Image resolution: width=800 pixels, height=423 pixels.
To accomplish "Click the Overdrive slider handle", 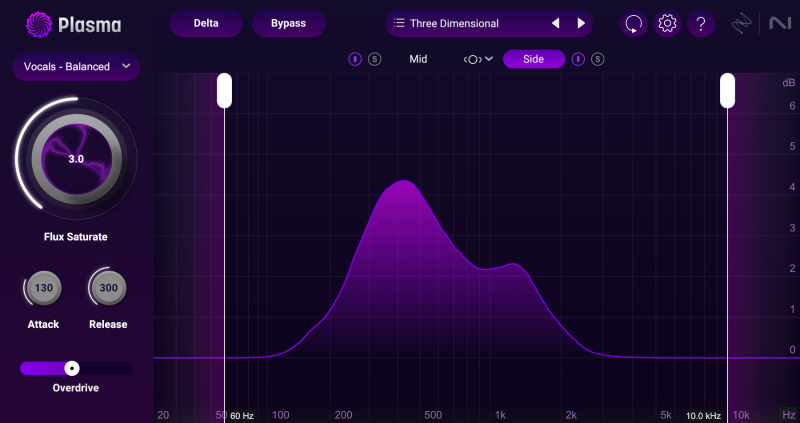I will point(72,368).
